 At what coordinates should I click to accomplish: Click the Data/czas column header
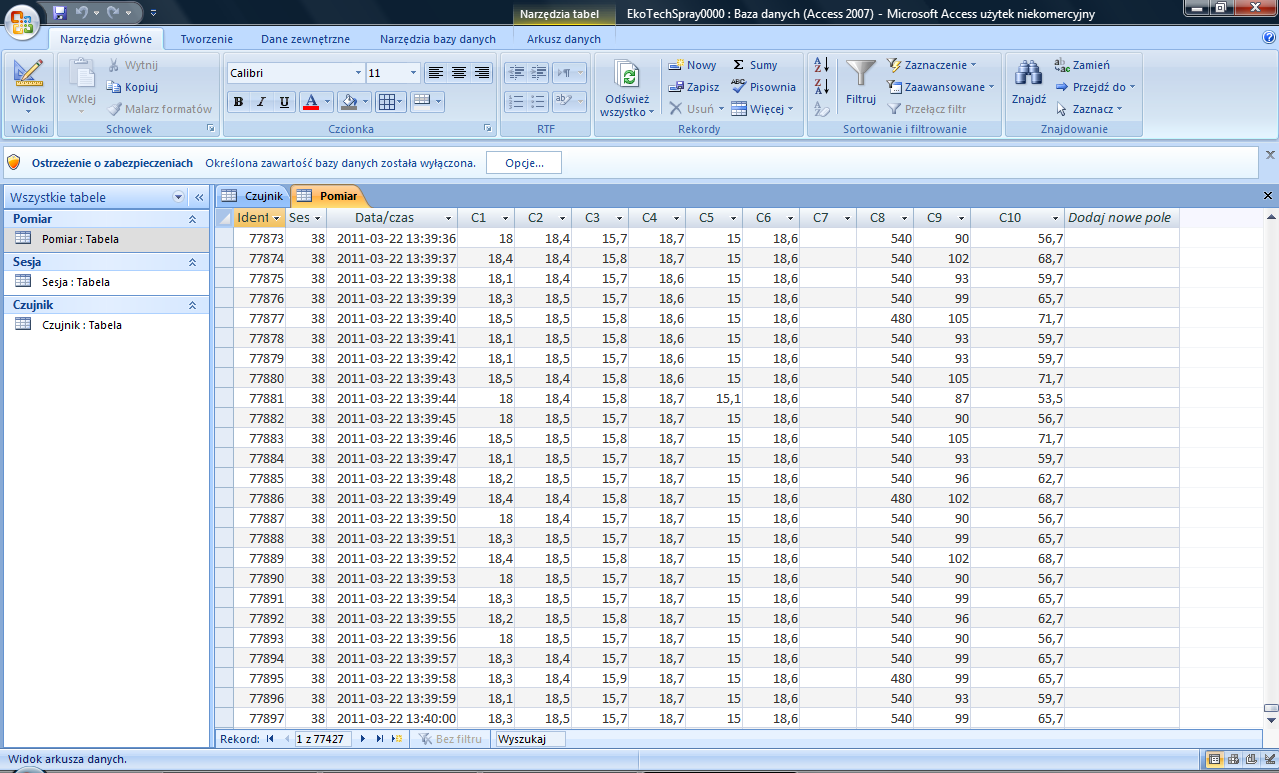(392, 218)
